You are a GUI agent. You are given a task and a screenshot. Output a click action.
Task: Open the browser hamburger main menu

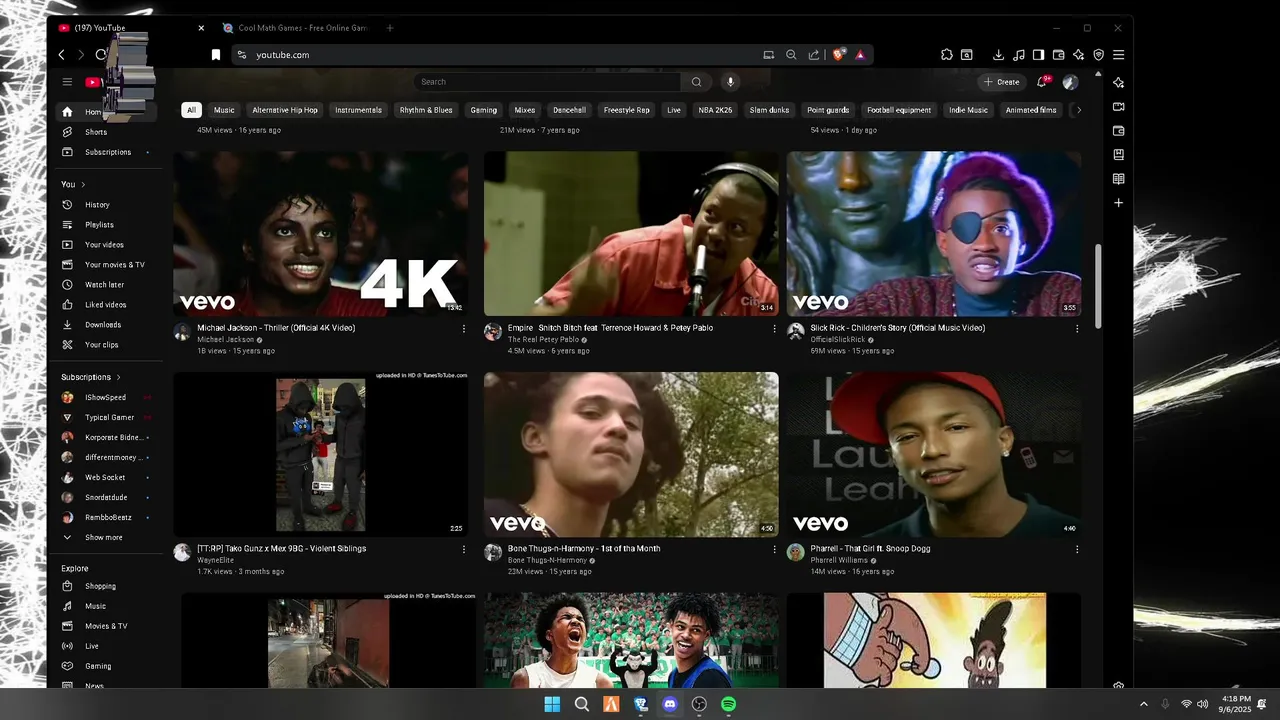[x=1118, y=55]
